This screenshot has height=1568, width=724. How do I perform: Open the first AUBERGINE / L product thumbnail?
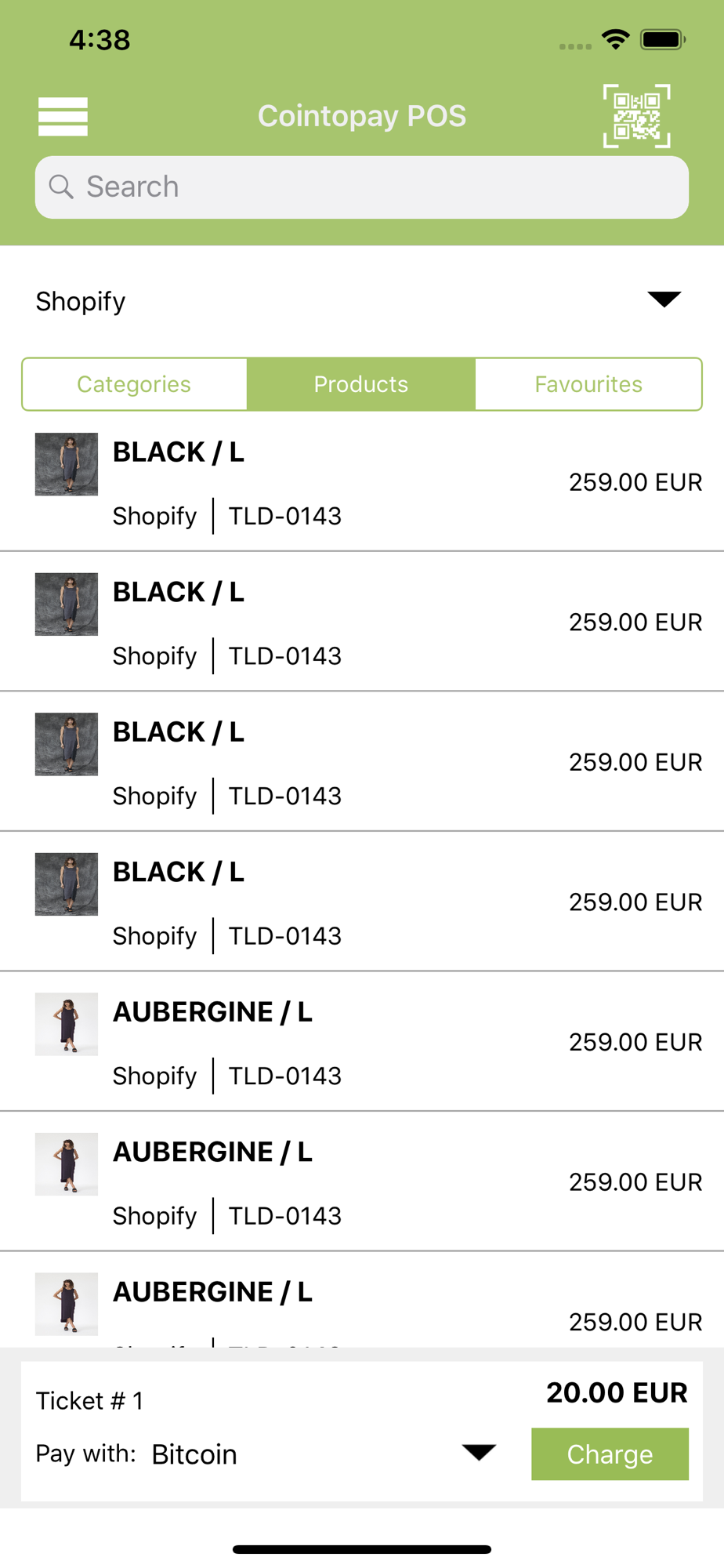67,1024
